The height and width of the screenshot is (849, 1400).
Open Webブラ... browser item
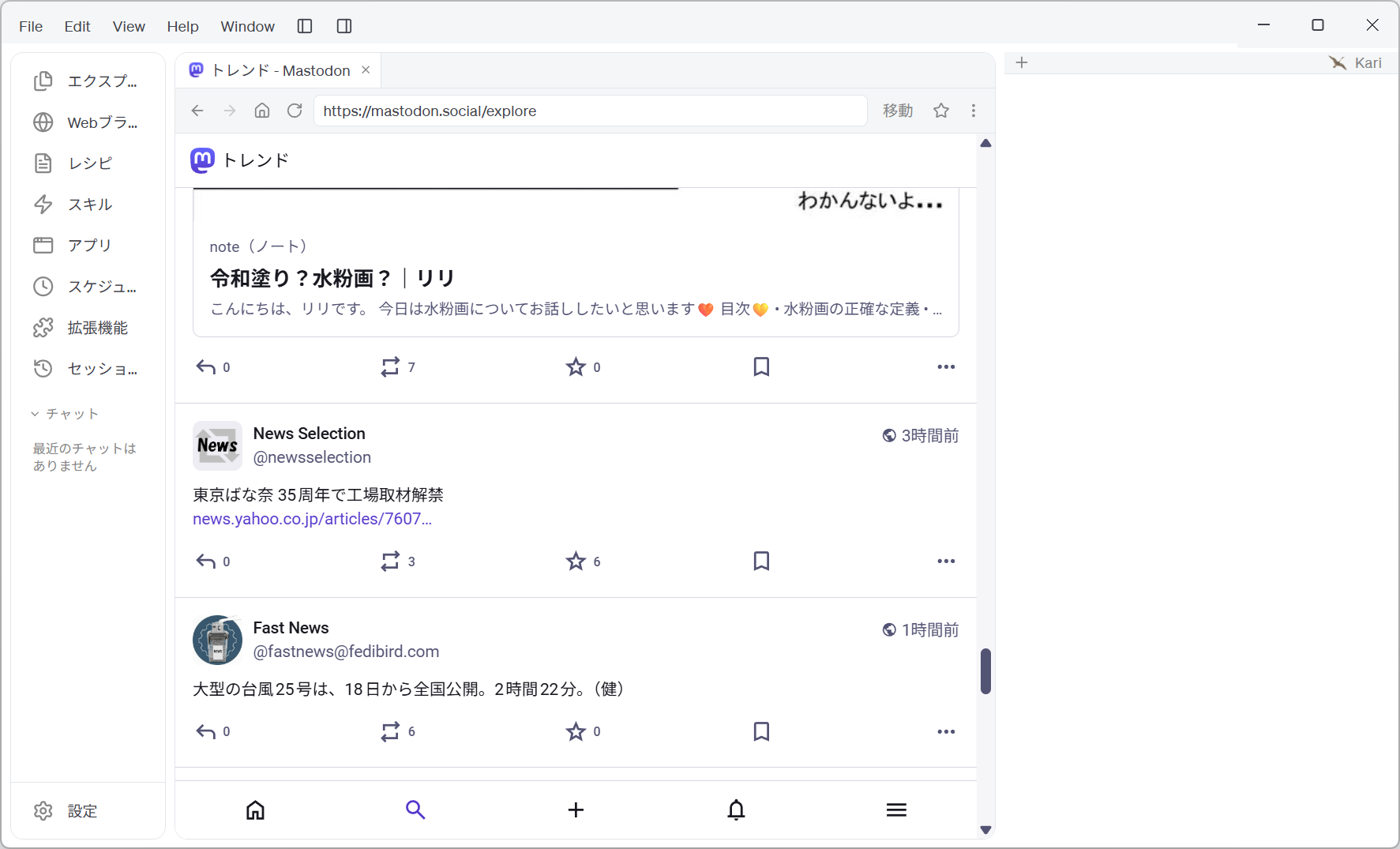tap(87, 122)
